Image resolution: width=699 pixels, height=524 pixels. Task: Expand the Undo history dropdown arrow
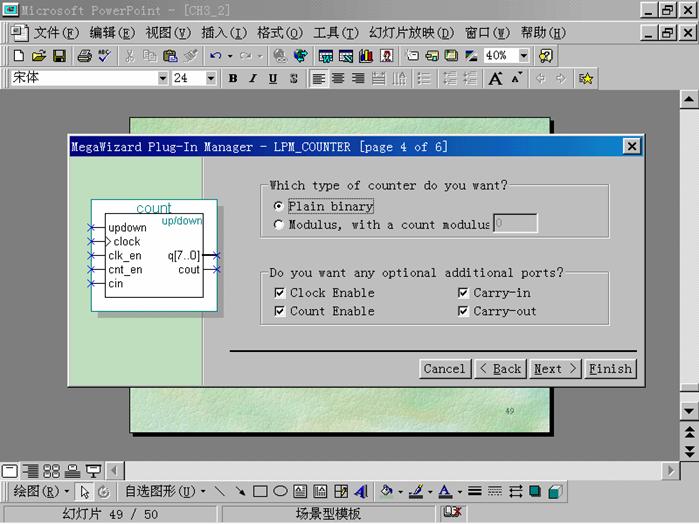click(x=230, y=56)
